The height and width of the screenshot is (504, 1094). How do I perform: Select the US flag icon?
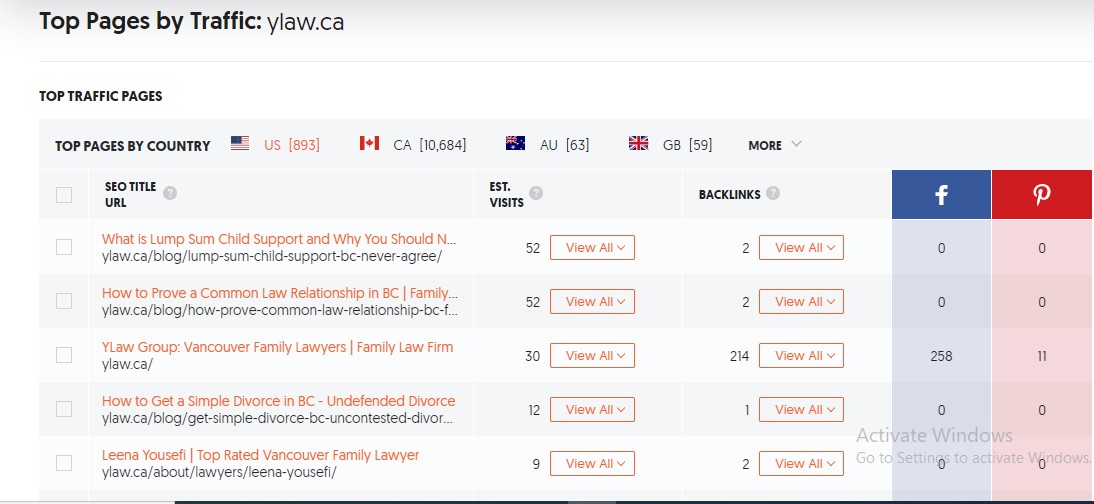pyautogui.click(x=240, y=144)
